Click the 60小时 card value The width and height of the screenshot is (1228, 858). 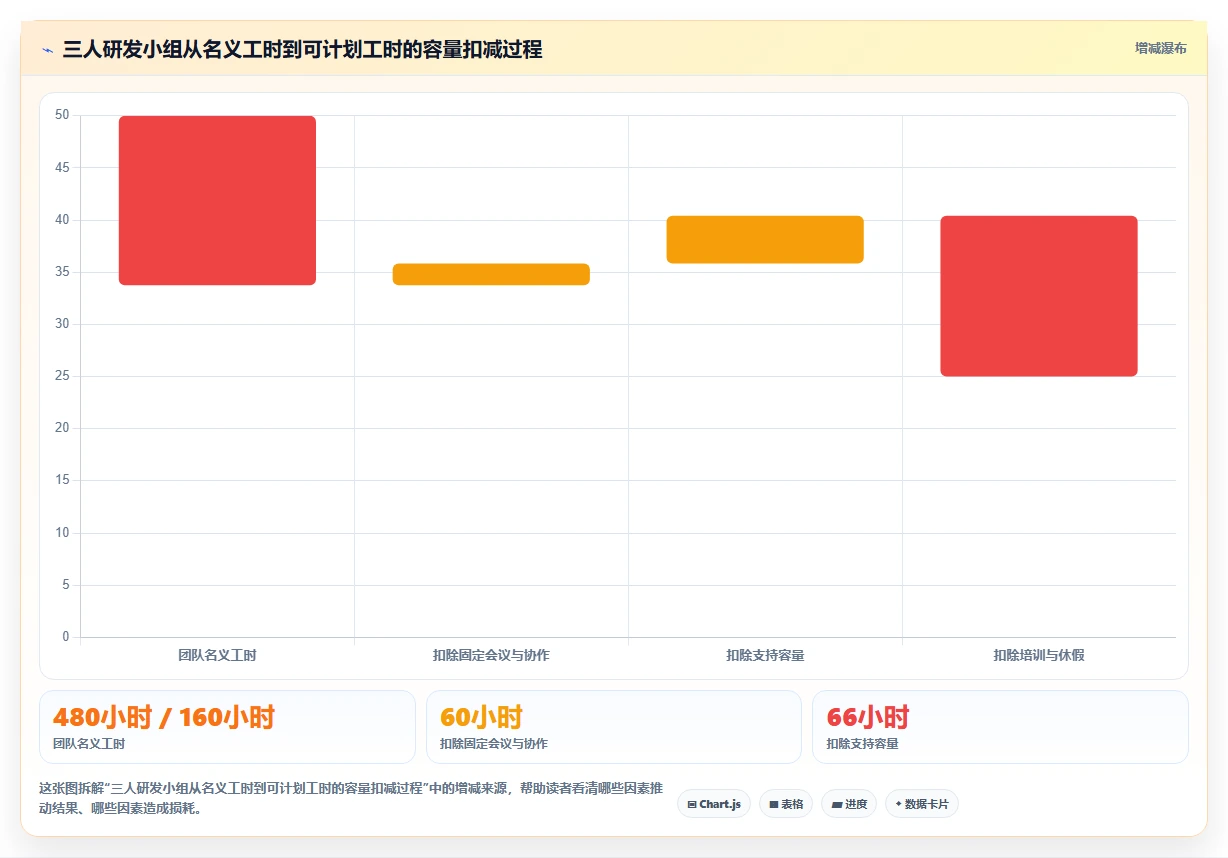pyautogui.click(x=482, y=717)
